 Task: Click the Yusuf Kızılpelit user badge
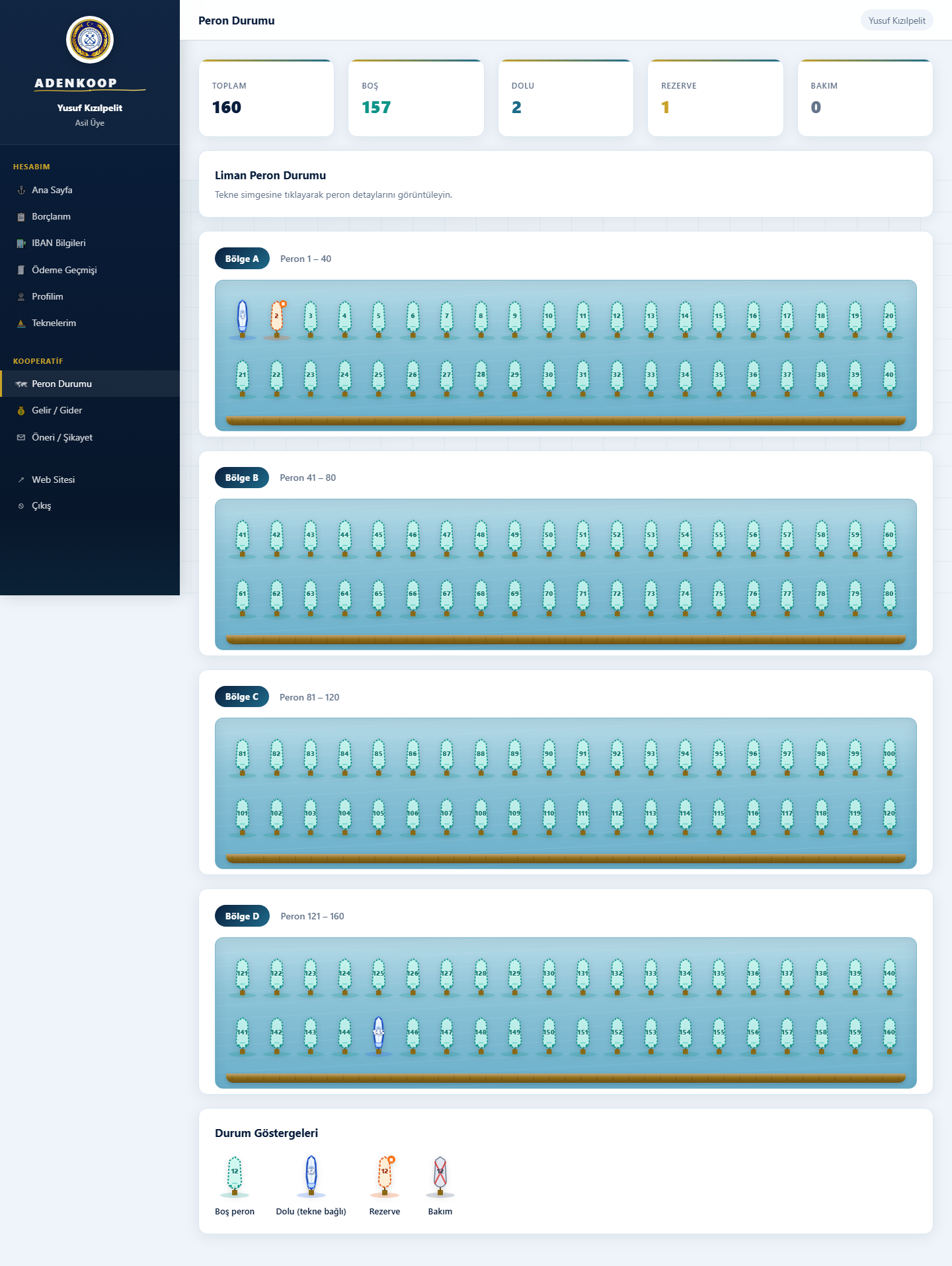(896, 21)
